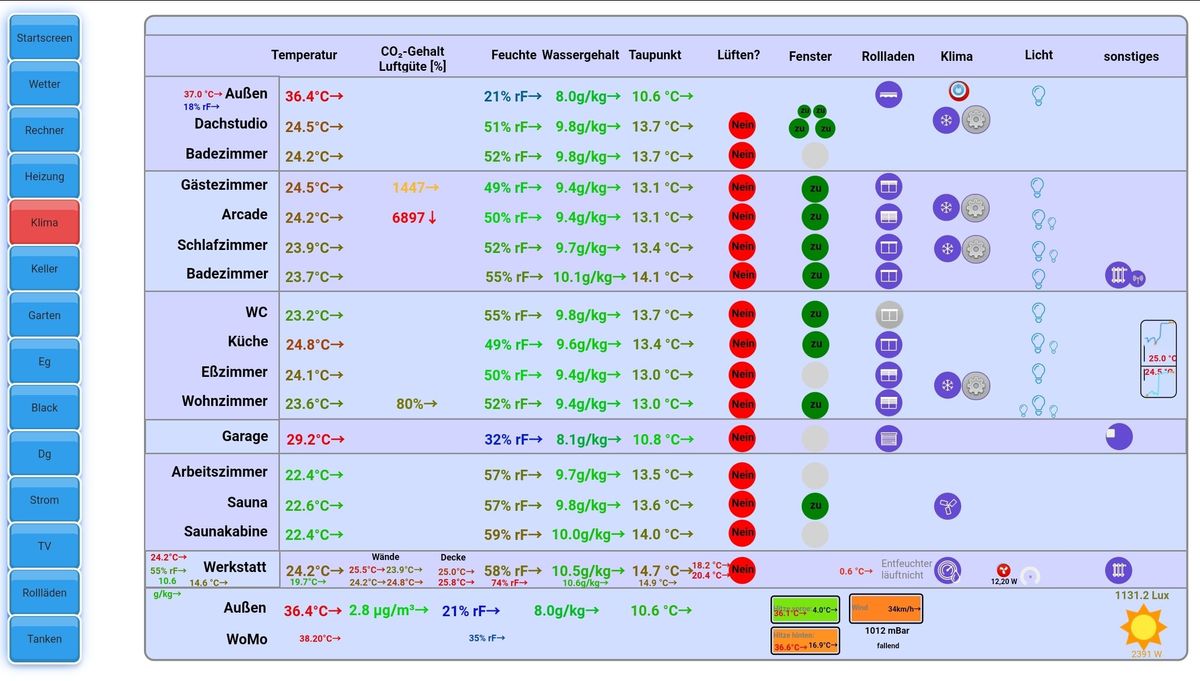Screen dimensions: 1200x681
Task: Open the Rollläden page
Action: tap(44, 593)
